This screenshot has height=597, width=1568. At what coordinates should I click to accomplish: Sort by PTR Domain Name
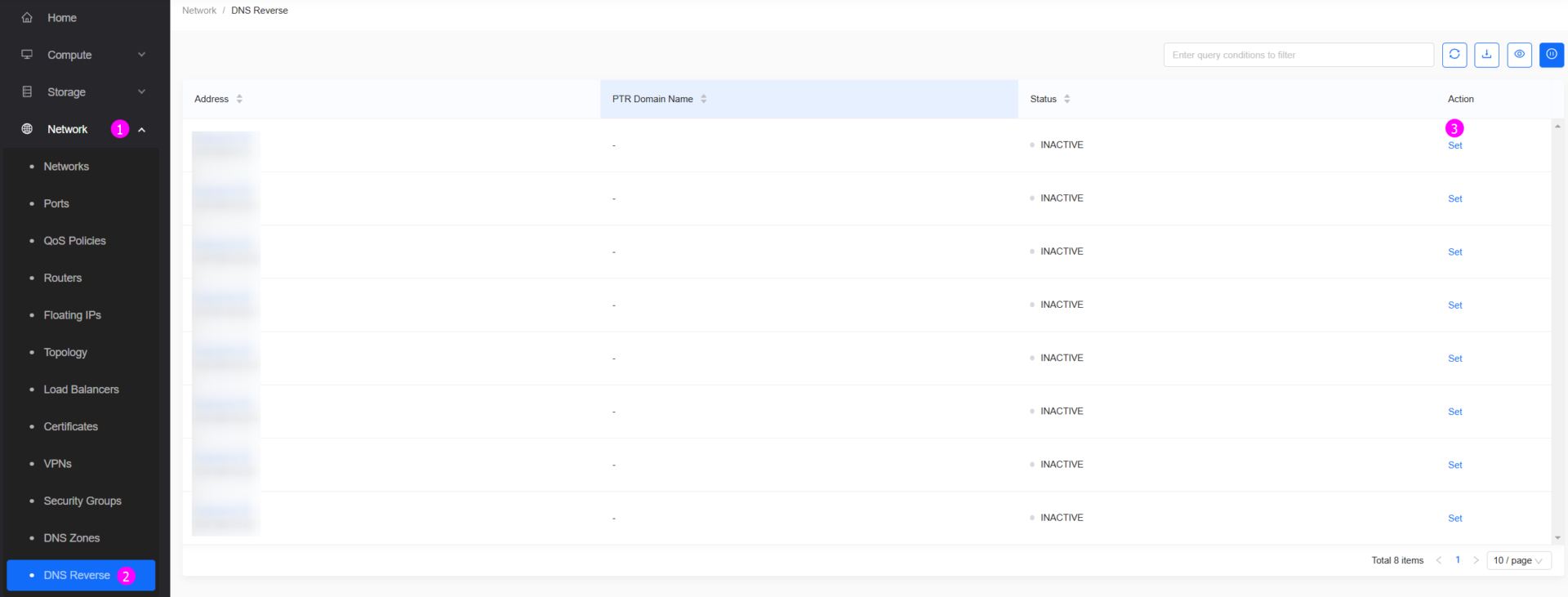pos(703,99)
